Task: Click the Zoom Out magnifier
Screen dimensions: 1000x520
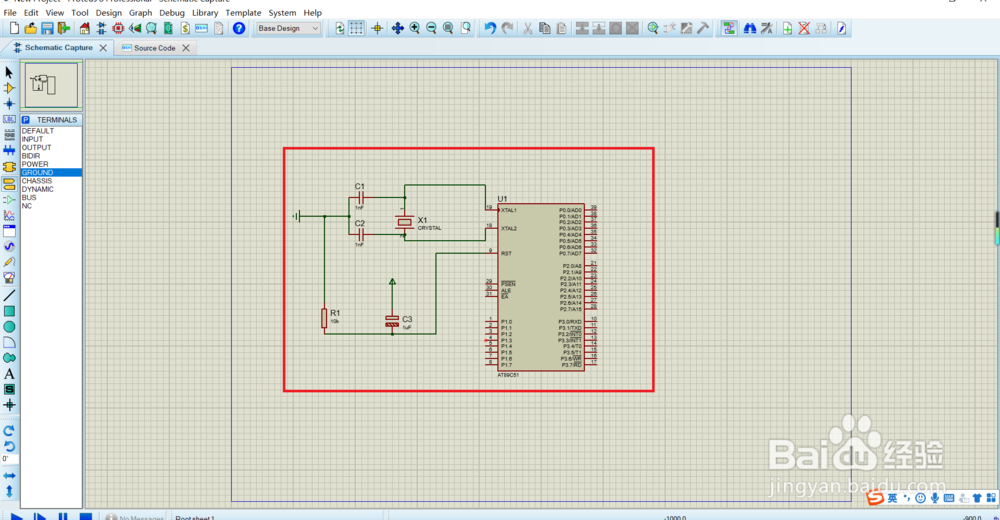Action: [x=431, y=28]
